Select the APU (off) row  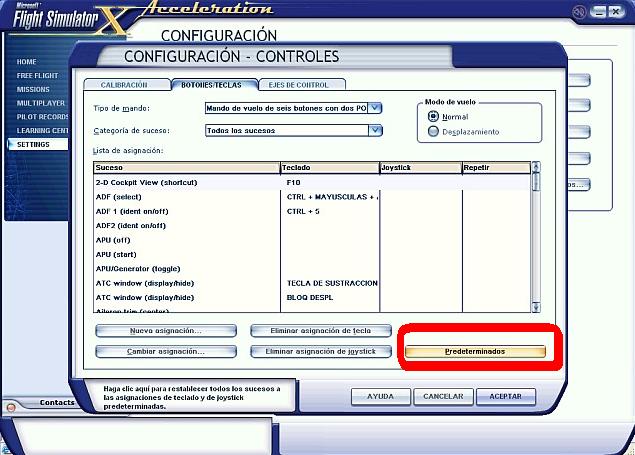pyautogui.click(x=312, y=240)
